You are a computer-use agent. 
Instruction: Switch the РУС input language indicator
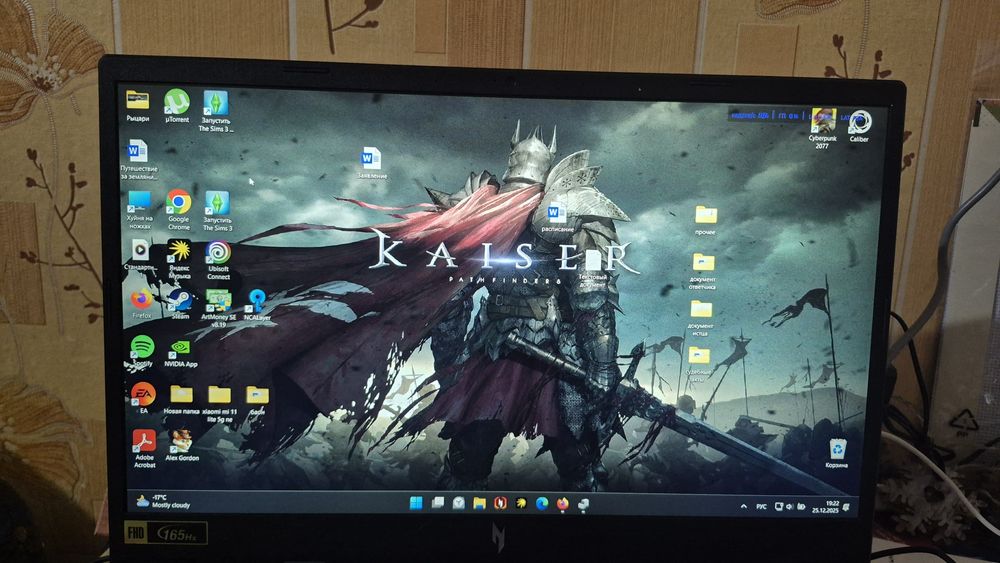point(761,507)
